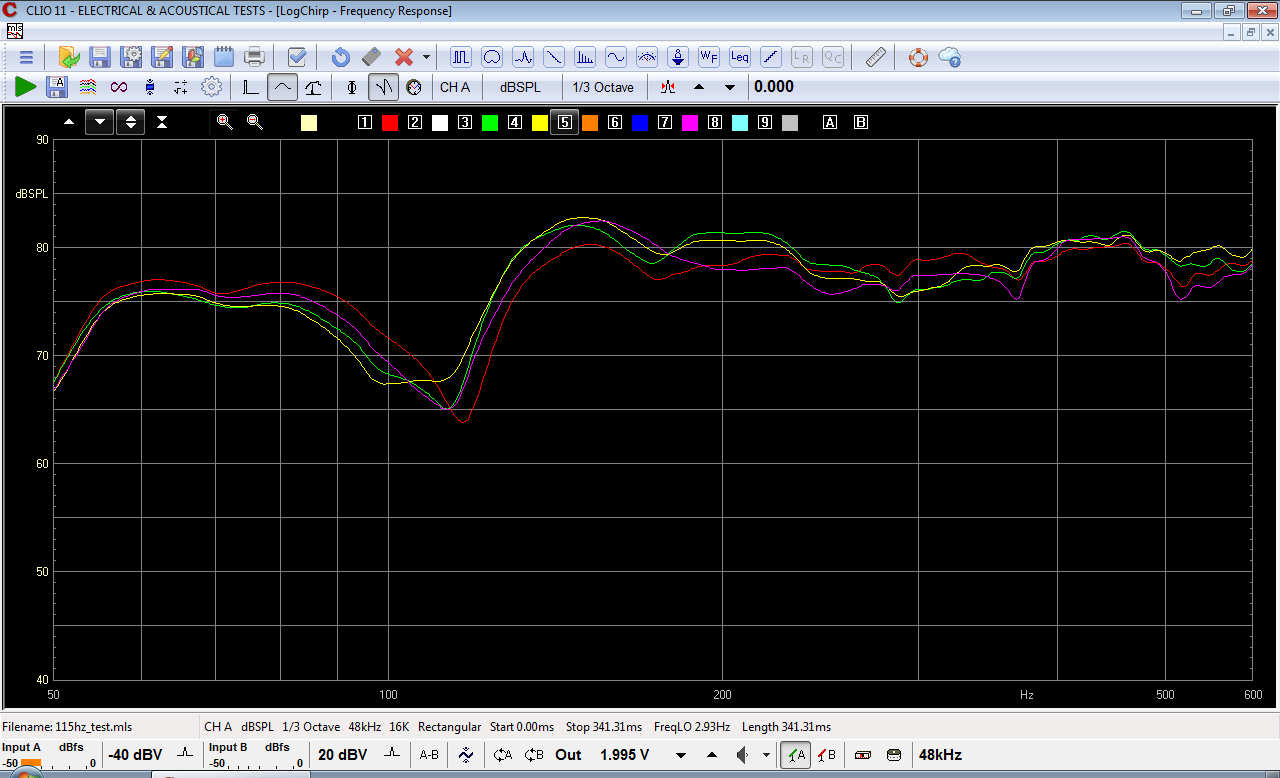Screen dimensions: 1280x778
Task: Open the cloud online help icon
Action: [950, 57]
